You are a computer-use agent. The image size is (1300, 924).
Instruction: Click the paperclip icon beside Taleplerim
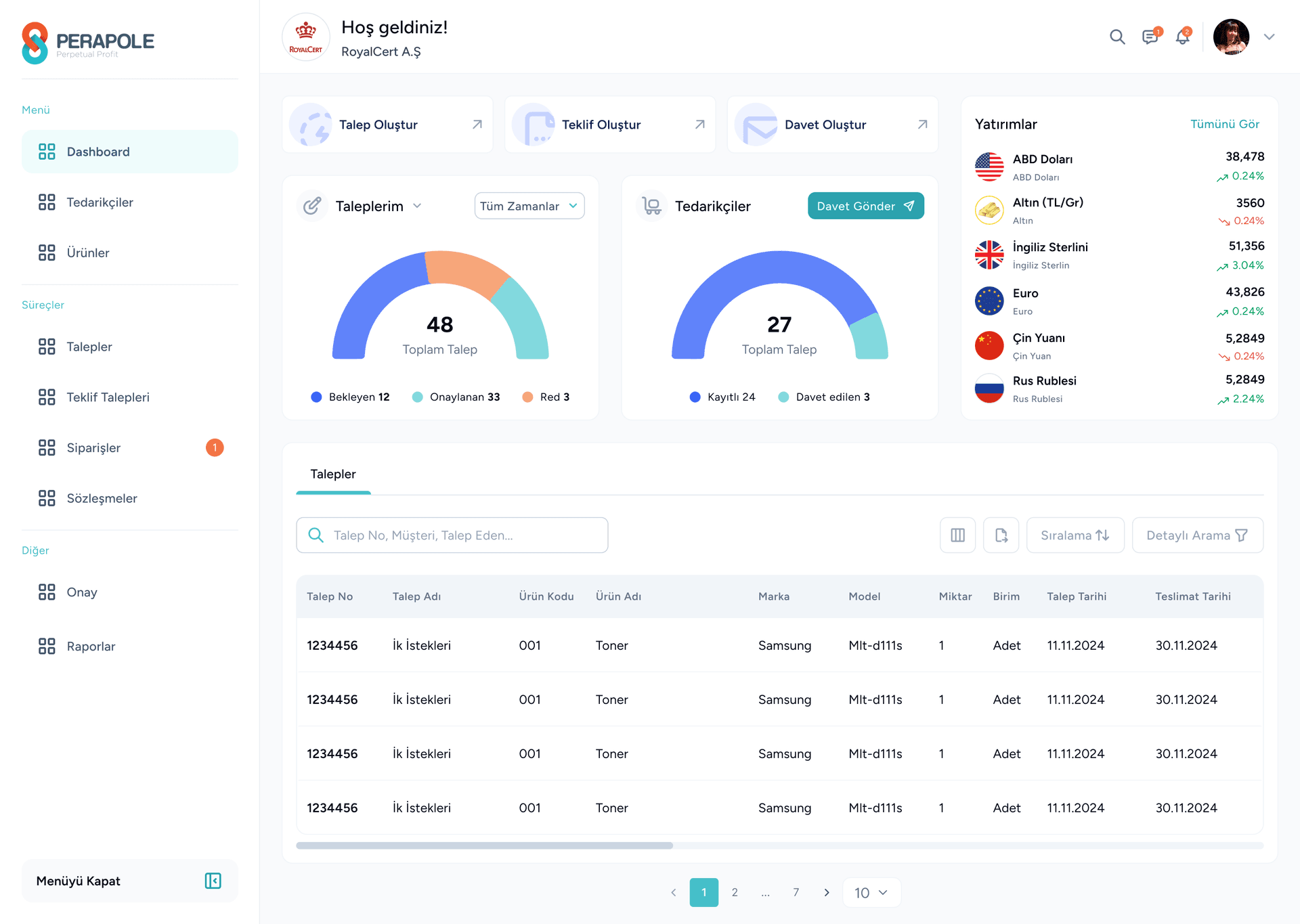coord(312,206)
